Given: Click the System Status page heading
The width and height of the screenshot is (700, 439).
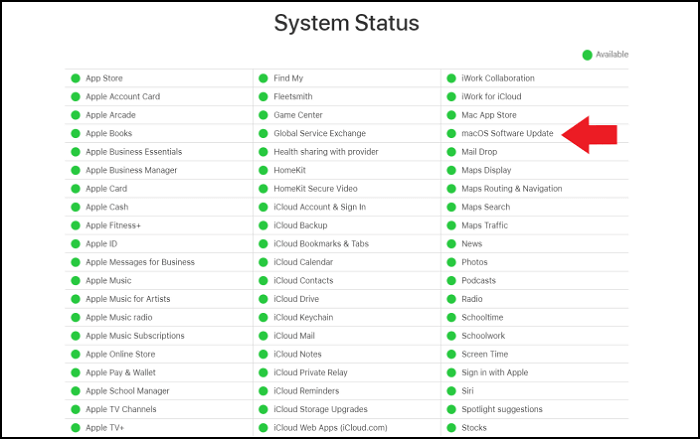Looking at the screenshot, I should (x=347, y=23).
